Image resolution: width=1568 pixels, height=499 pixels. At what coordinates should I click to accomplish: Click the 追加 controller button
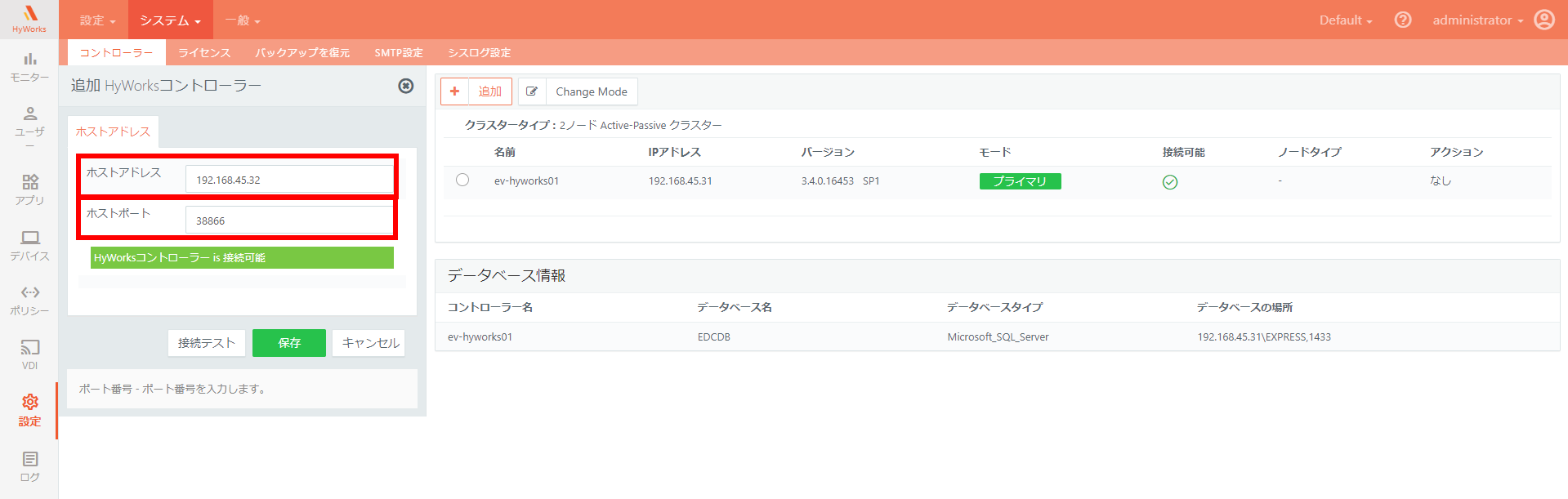pyautogui.click(x=476, y=91)
